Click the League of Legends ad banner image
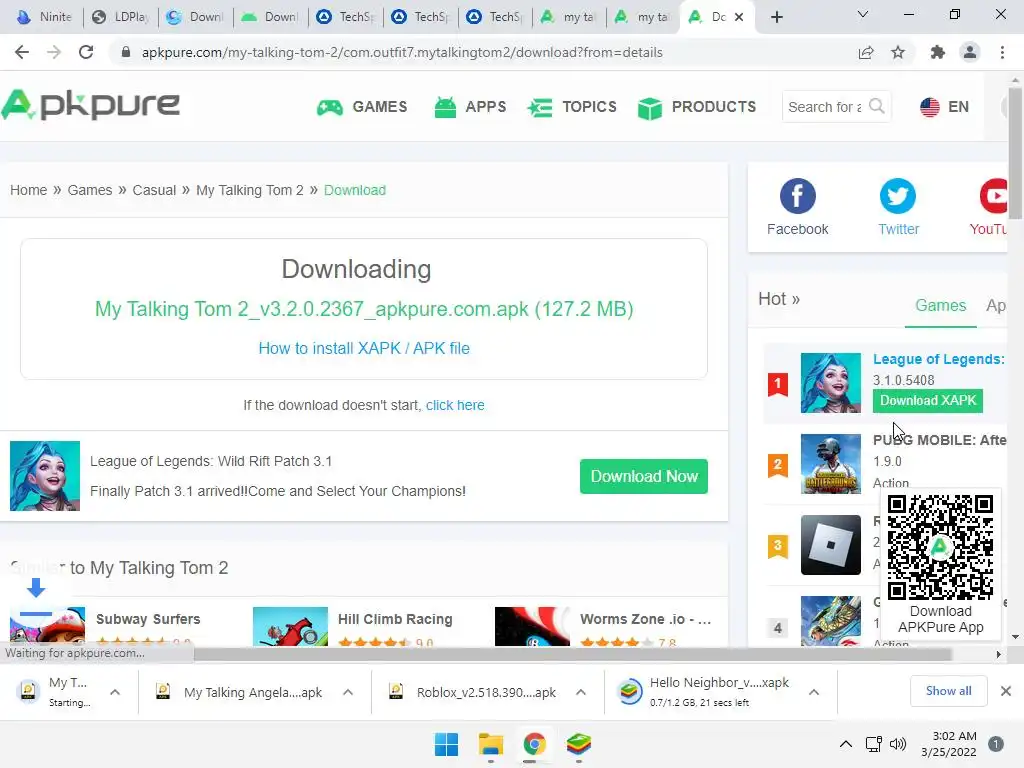 (x=45, y=476)
